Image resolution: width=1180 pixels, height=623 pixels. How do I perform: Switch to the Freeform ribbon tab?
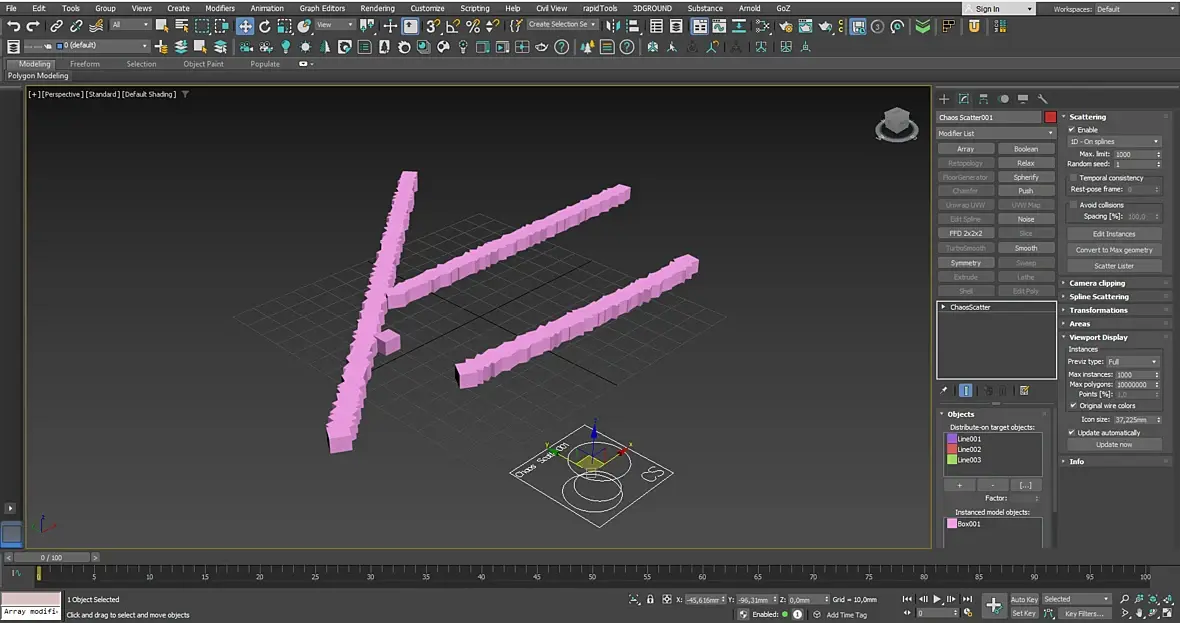click(85, 64)
